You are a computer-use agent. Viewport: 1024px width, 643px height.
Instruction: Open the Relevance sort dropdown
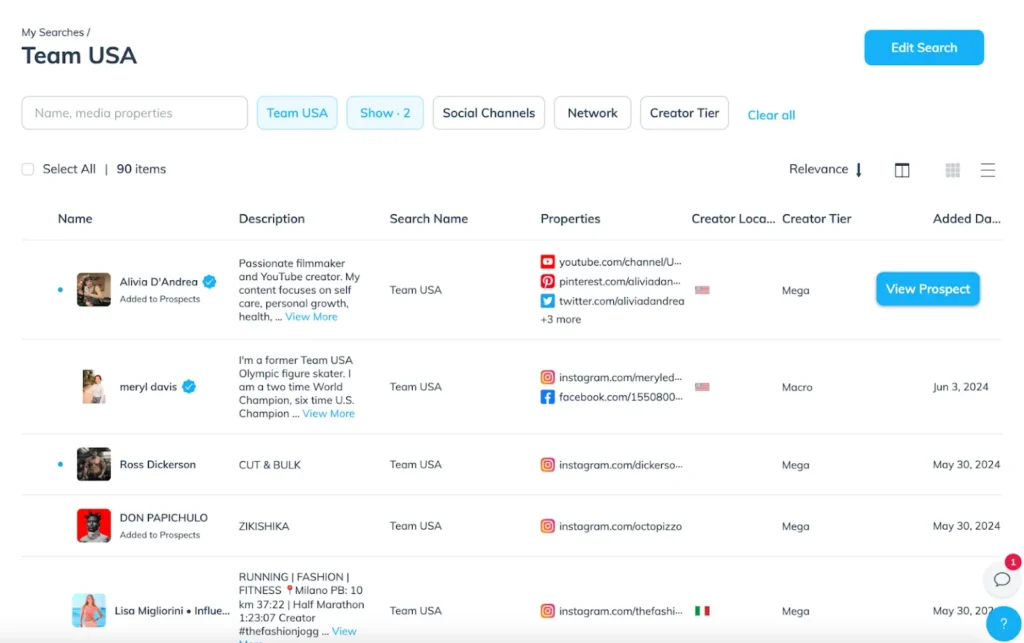click(x=825, y=169)
